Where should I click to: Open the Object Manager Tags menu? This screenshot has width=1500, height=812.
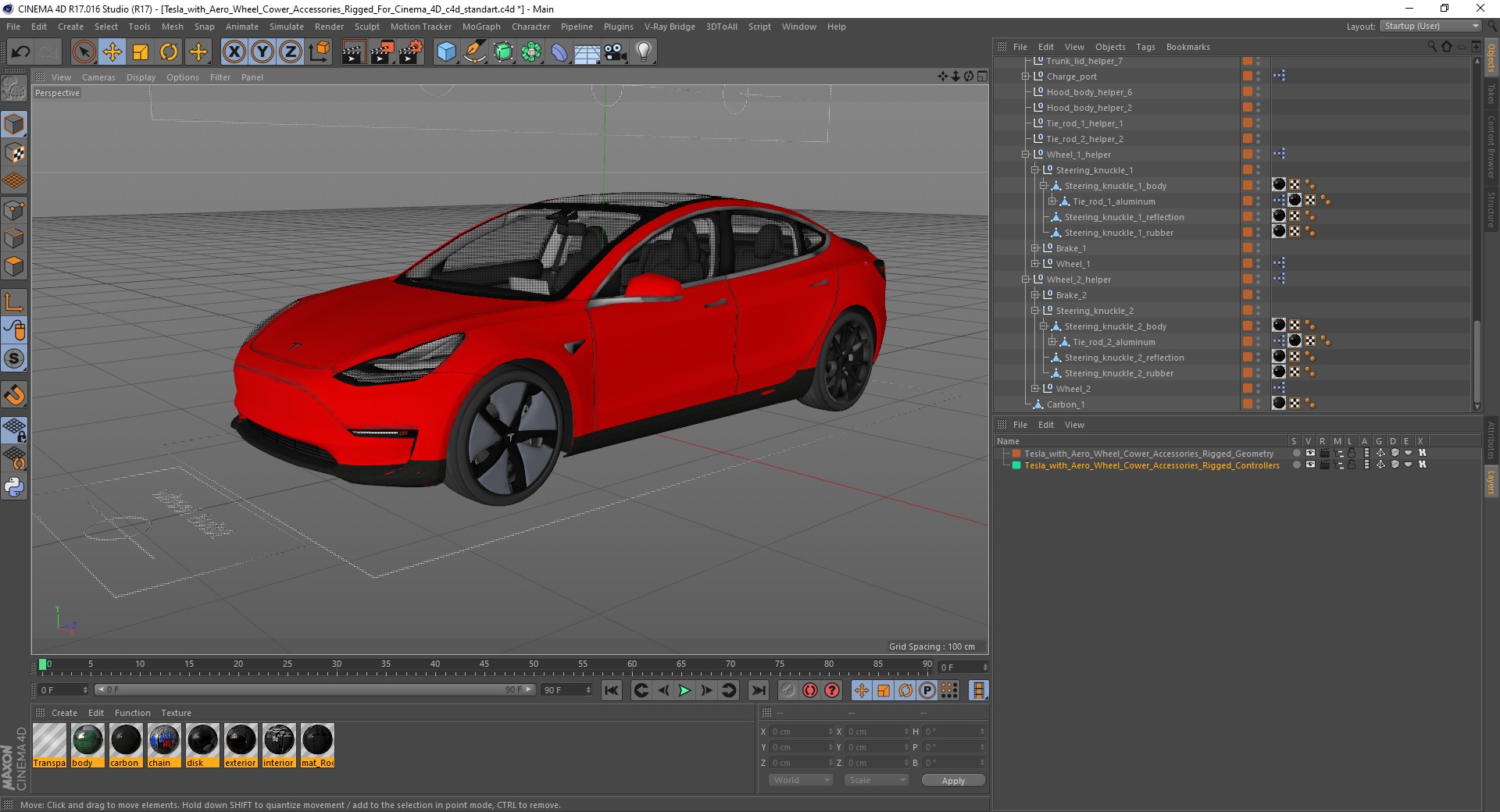click(x=1145, y=47)
